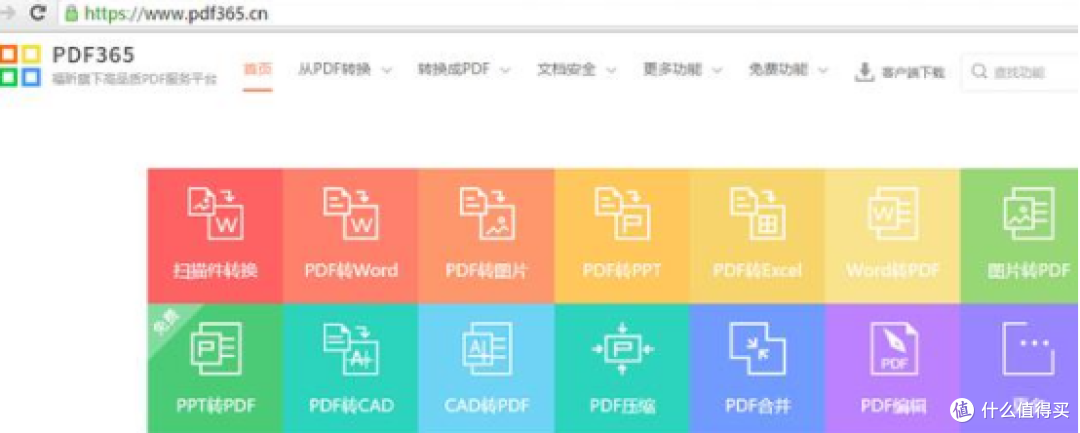Click the PDF365 site title
Viewport: 1080px width, 433px height.
94,55
